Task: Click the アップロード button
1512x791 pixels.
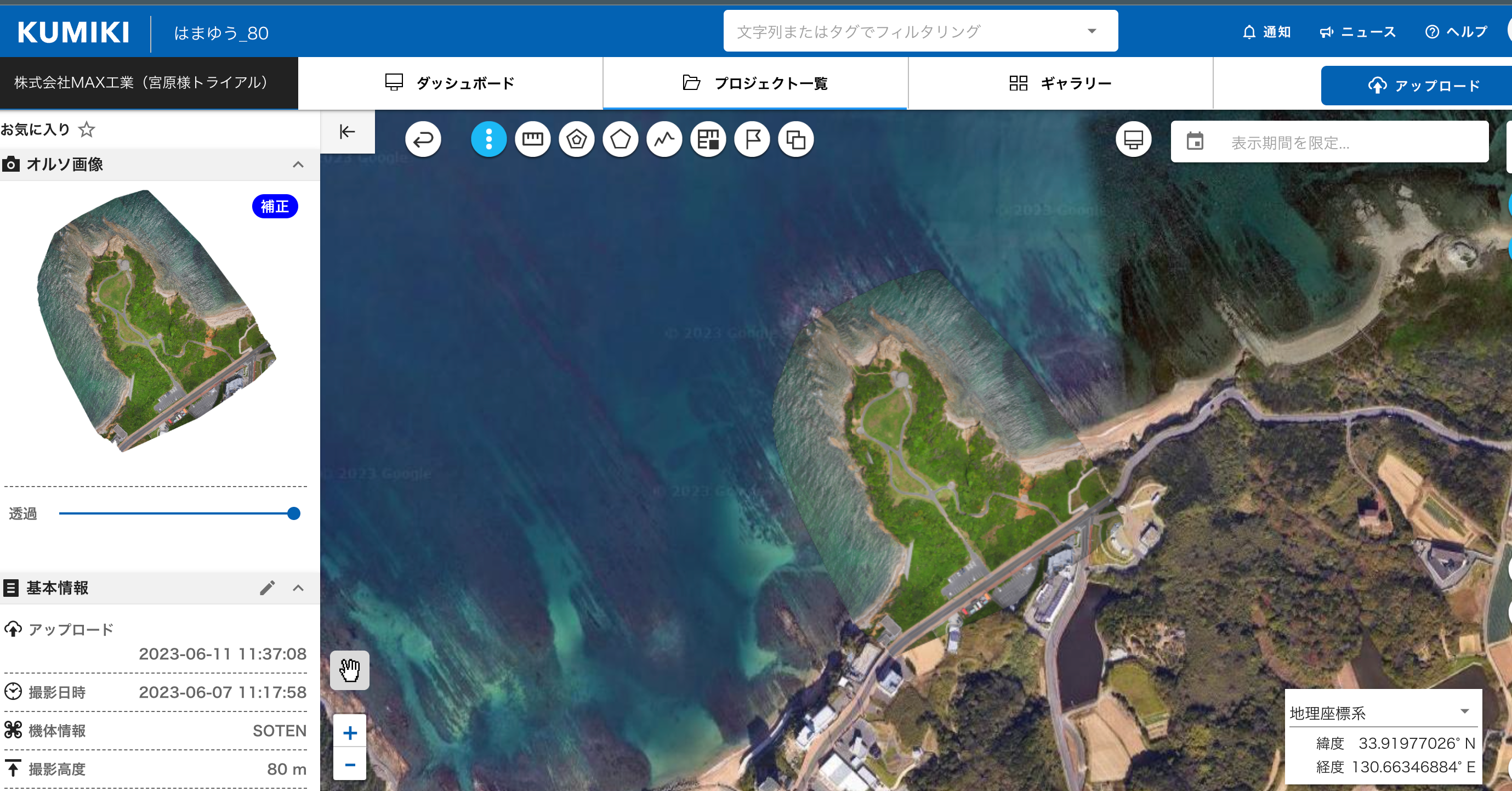Action: coord(1423,86)
